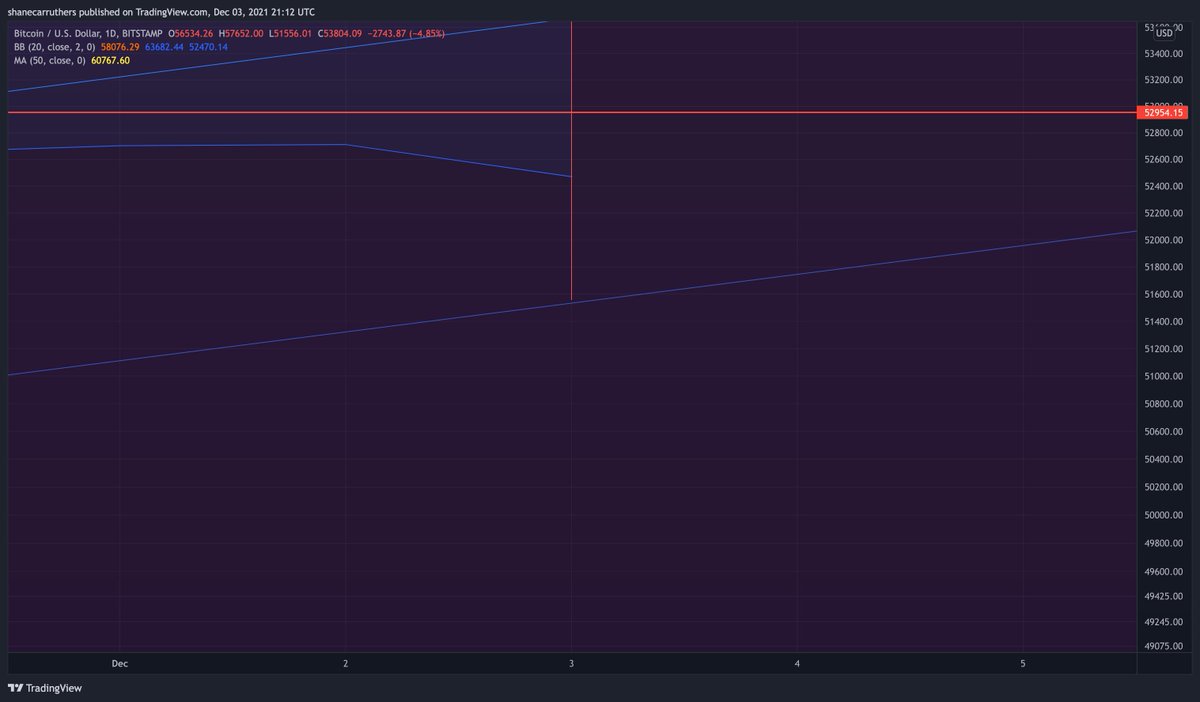Click the 49075.00 price axis label

point(1164,646)
